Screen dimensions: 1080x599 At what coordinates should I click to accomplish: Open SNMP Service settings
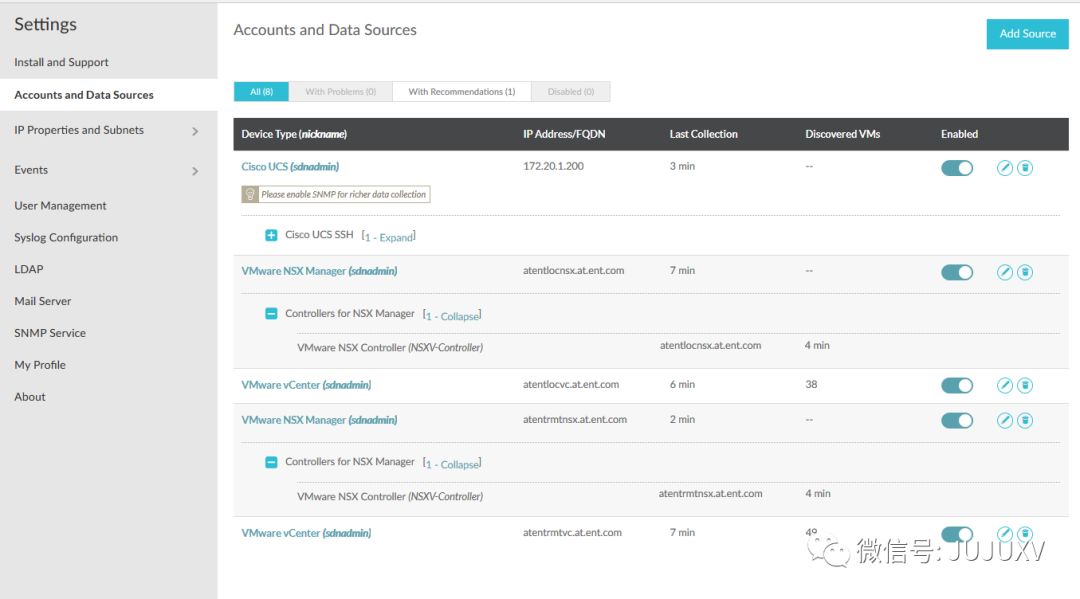(x=50, y=333)
